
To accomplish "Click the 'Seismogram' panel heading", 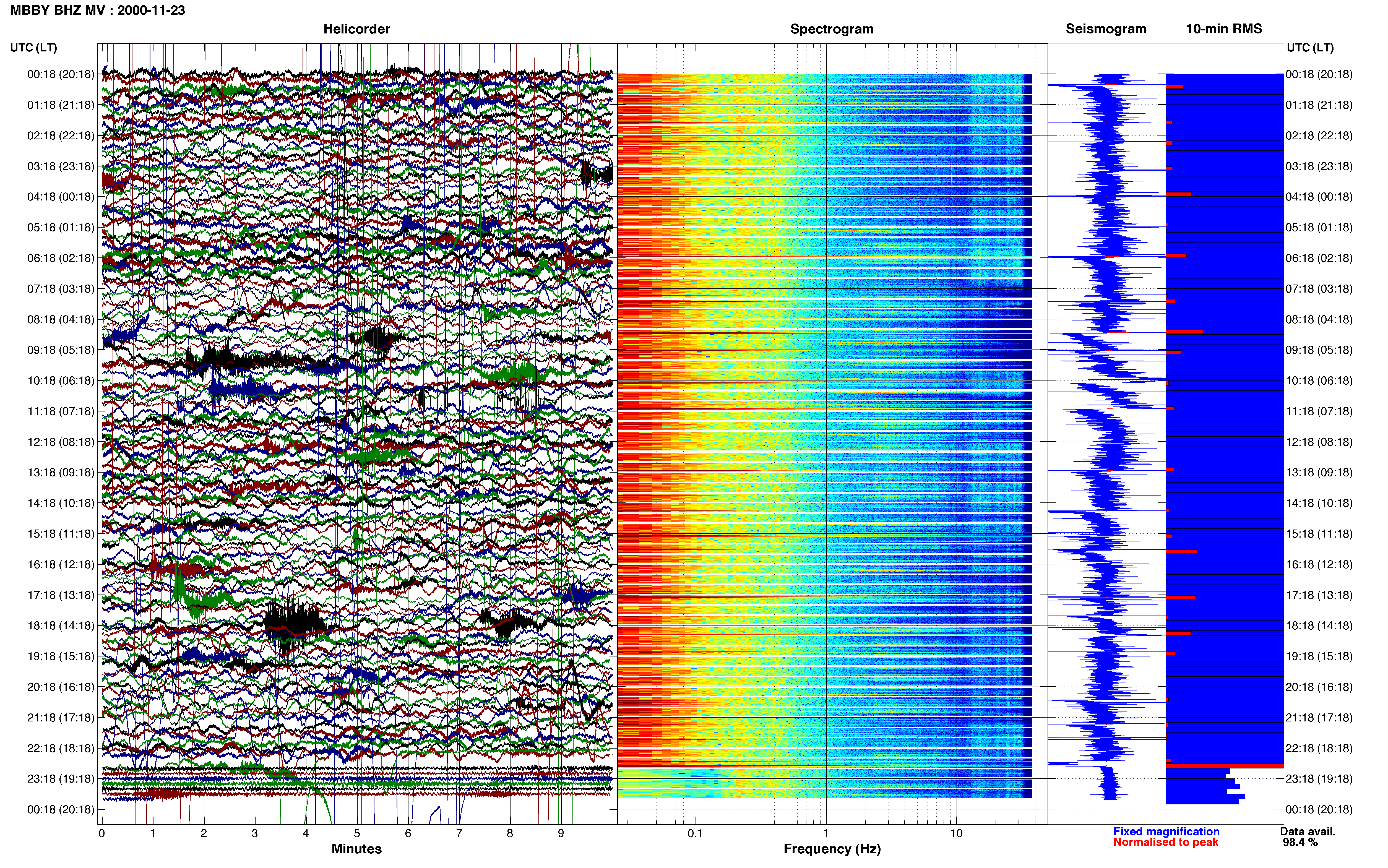I will click(1106, 29).
